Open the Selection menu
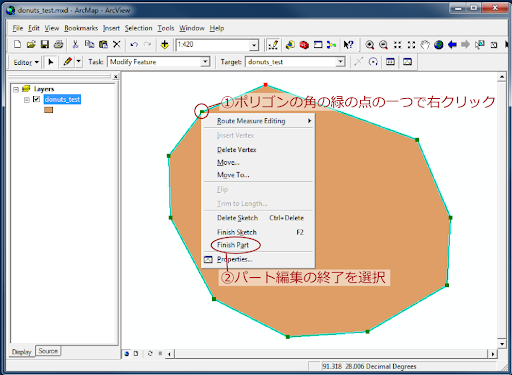 point(138,28)
